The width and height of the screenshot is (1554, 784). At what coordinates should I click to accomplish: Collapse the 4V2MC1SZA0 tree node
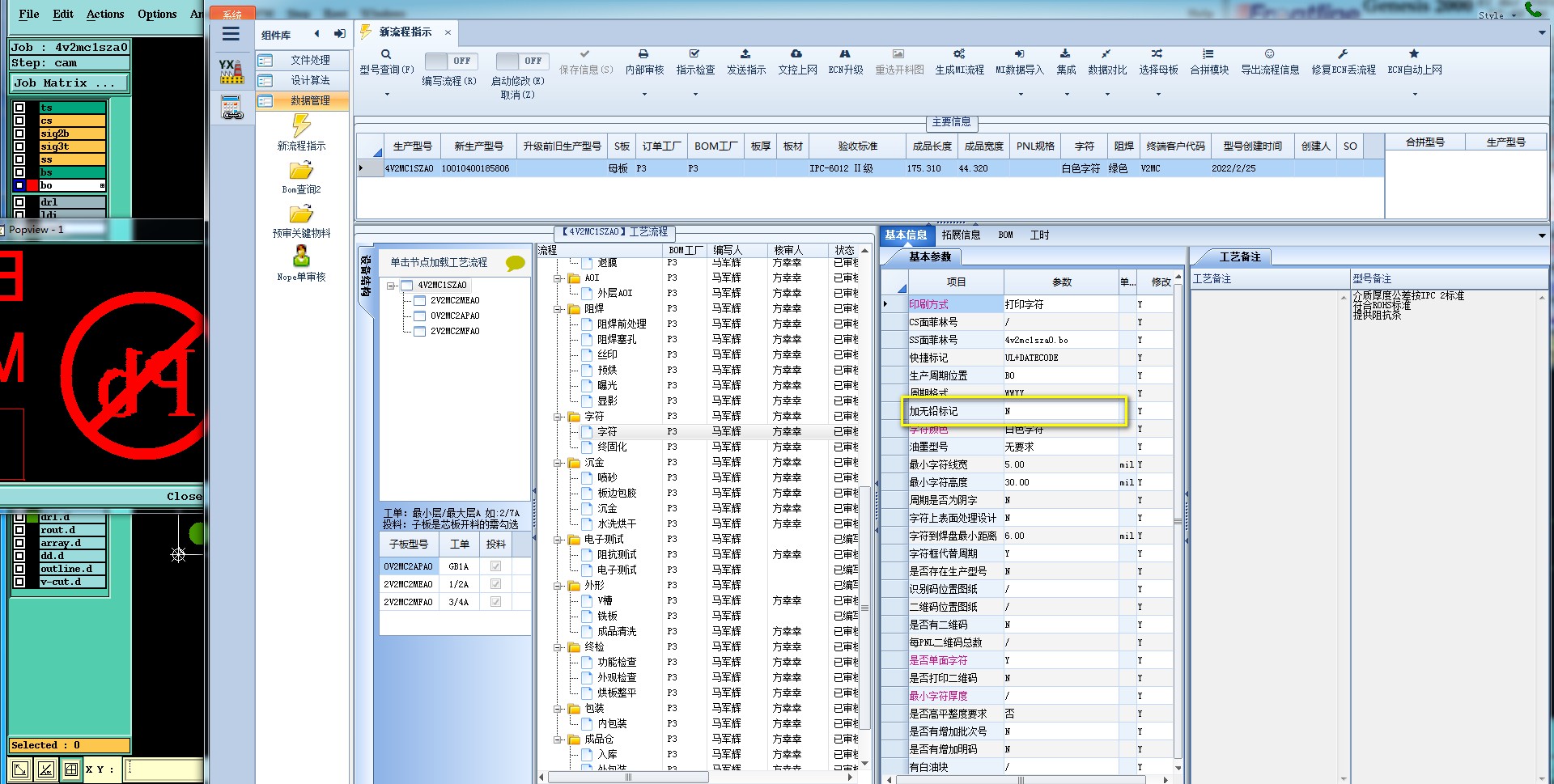coord(391,286)
